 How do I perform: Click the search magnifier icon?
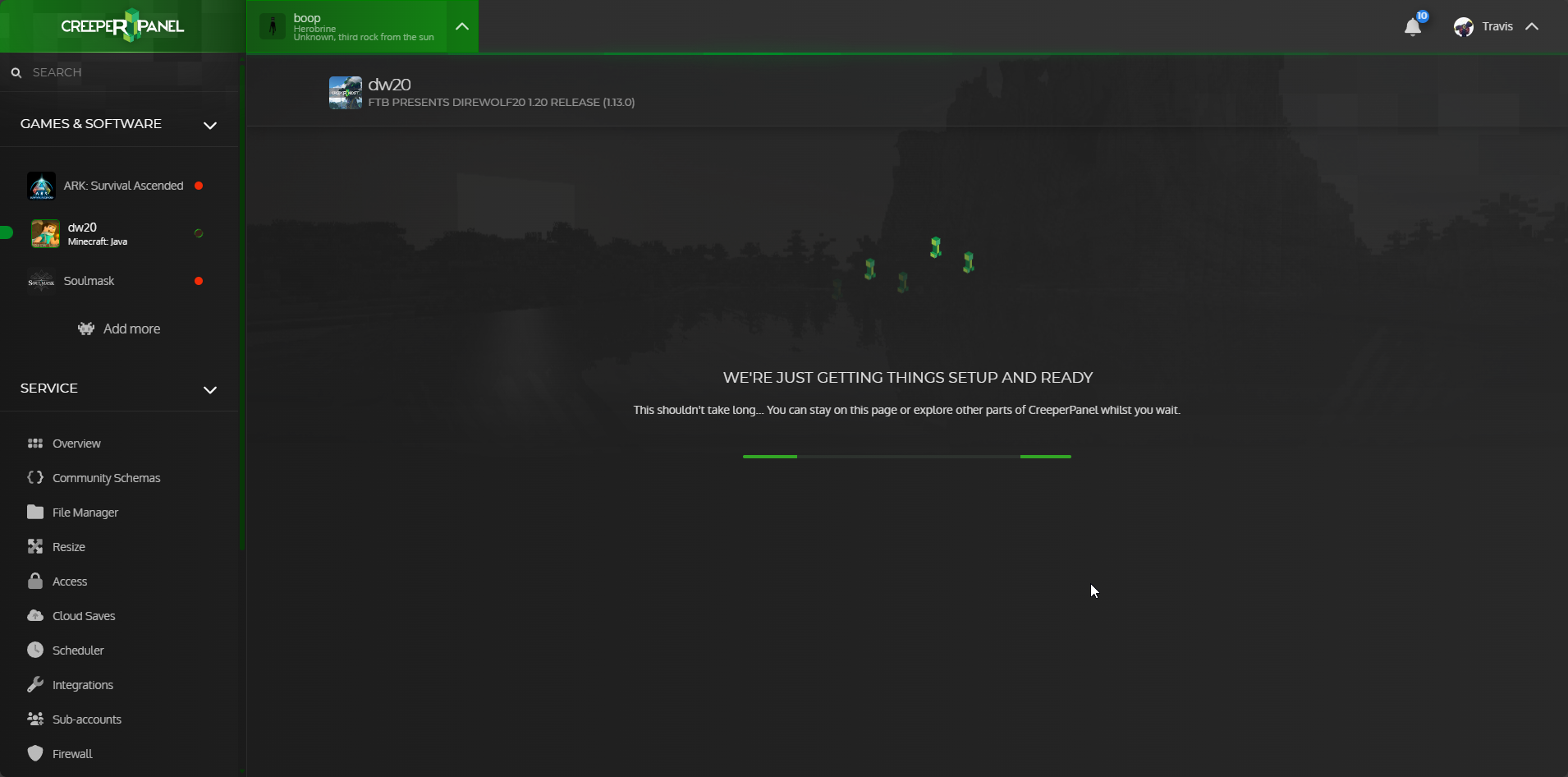pyautogui.click(x=16, y=72)
